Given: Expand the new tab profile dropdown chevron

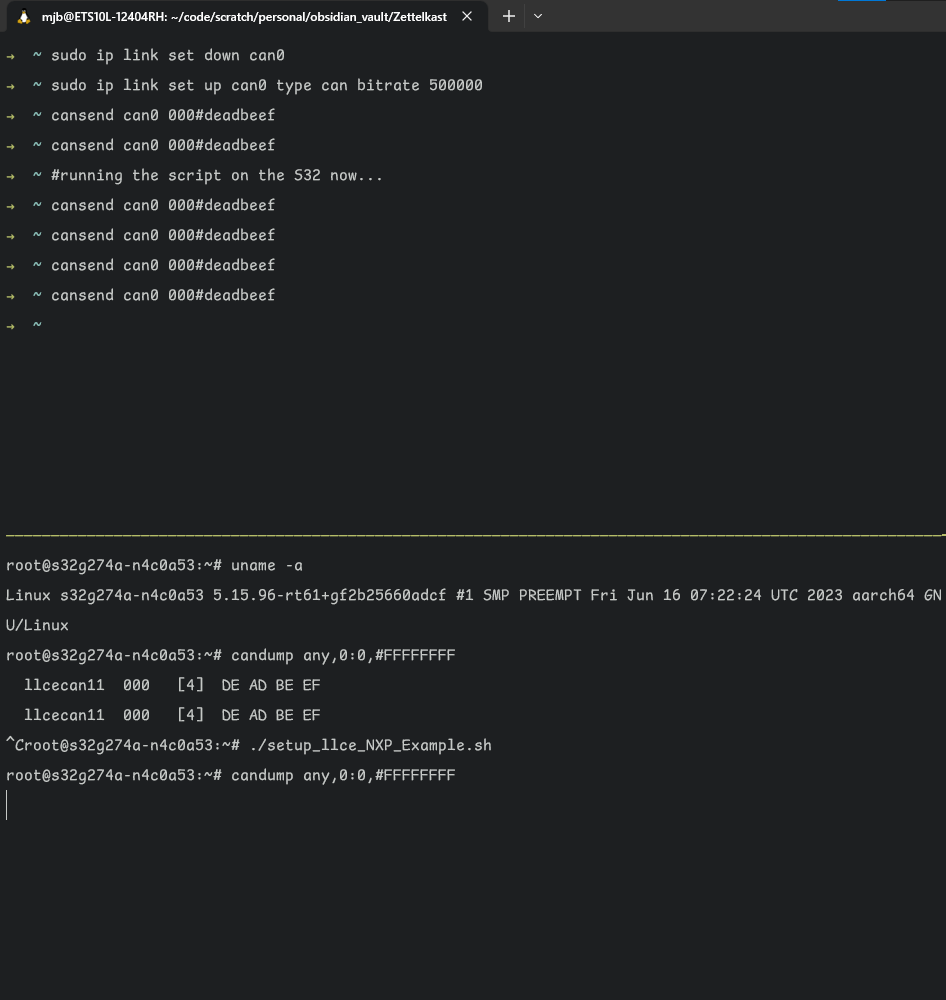Looking at the screenshot, I should click(x=537, y=16).
